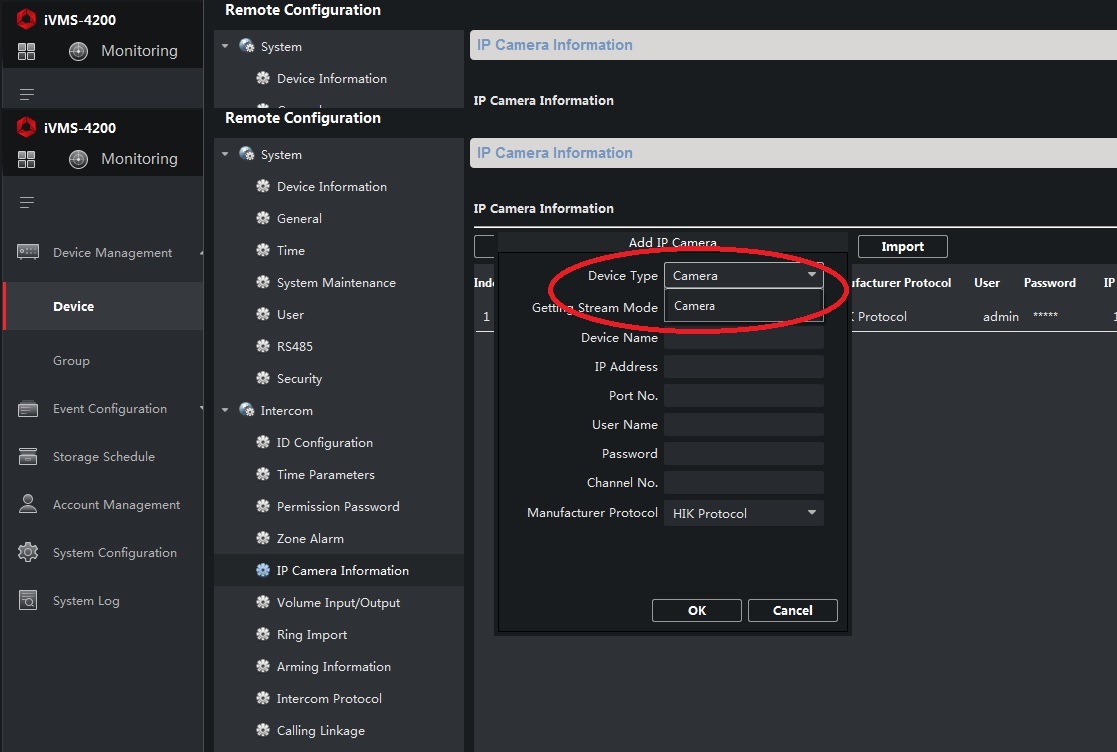Collapse the Intercom tree section
This screenshot has height=752, width=1117.
click(x=225, y=411)
